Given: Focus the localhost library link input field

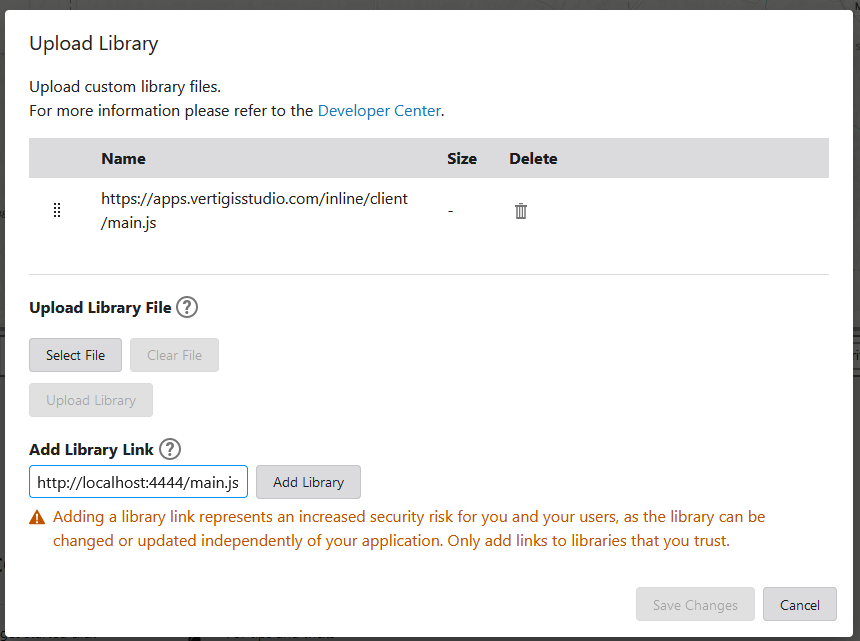Looking at the screenshot, I should pyautogui.click(x=138, y=482).
